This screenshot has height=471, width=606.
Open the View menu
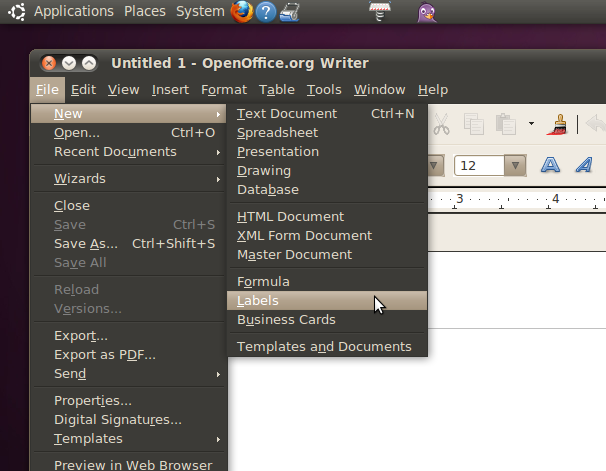[123, 90]
